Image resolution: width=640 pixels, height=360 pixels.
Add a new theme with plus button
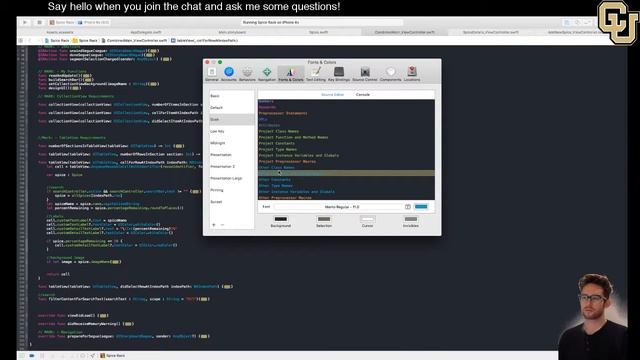(213, 225)
